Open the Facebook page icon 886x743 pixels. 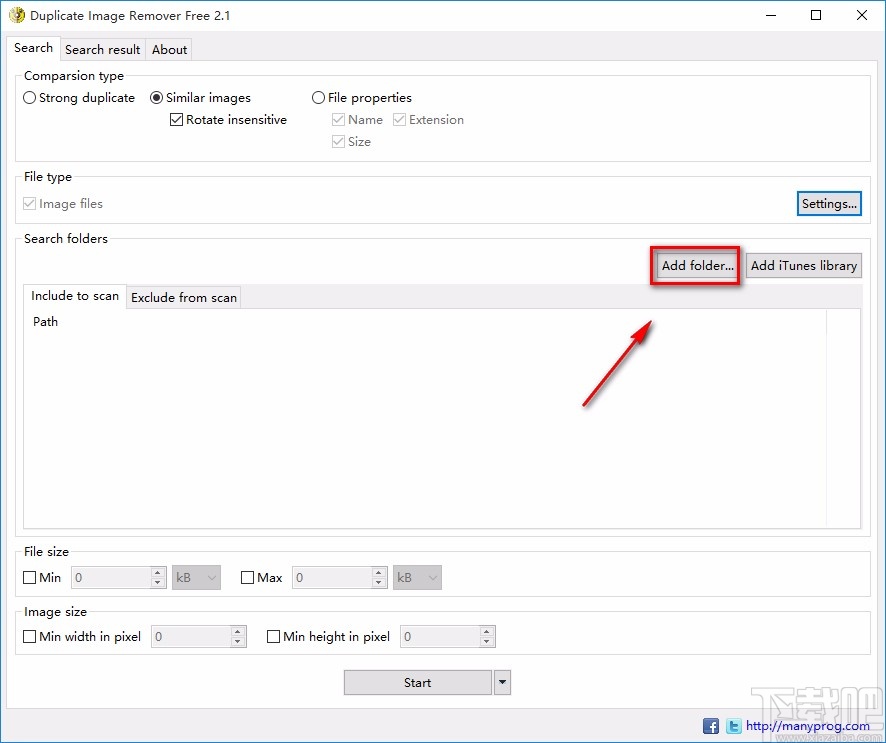[710, 725]
